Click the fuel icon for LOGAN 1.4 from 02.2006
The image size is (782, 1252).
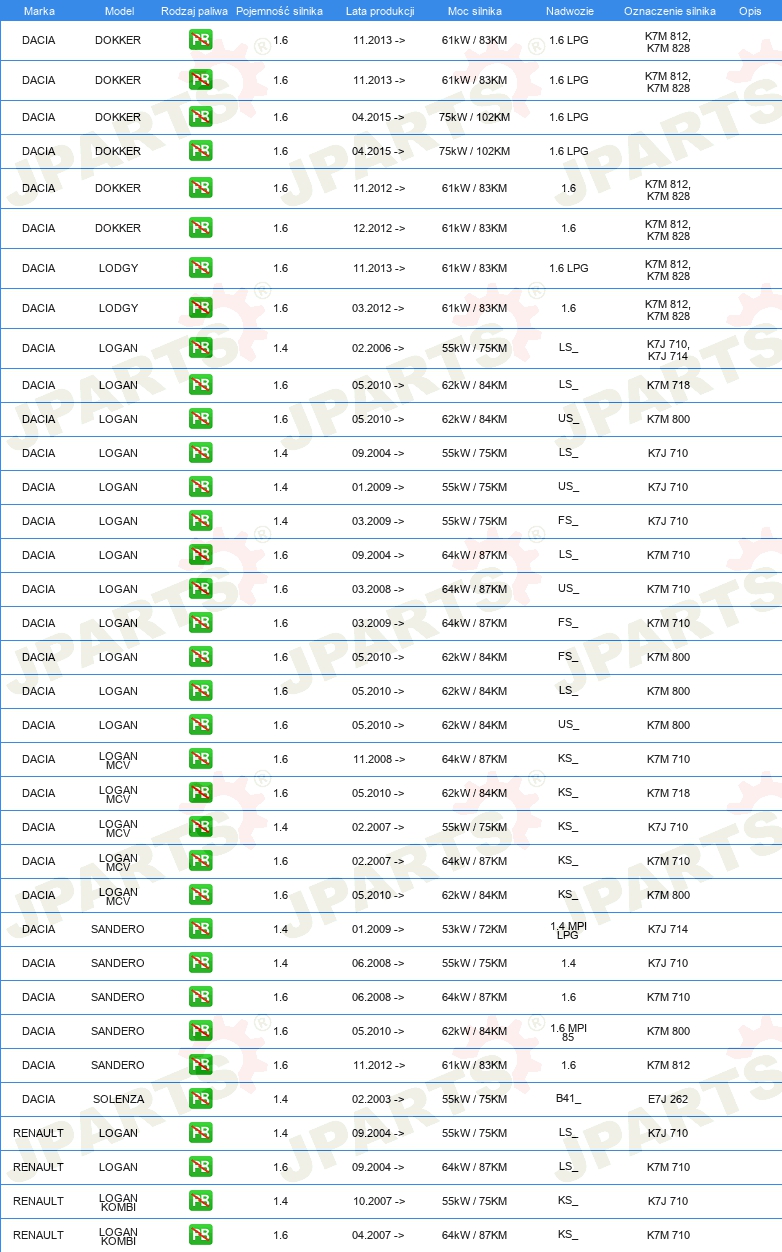click(x=200, y=348)
